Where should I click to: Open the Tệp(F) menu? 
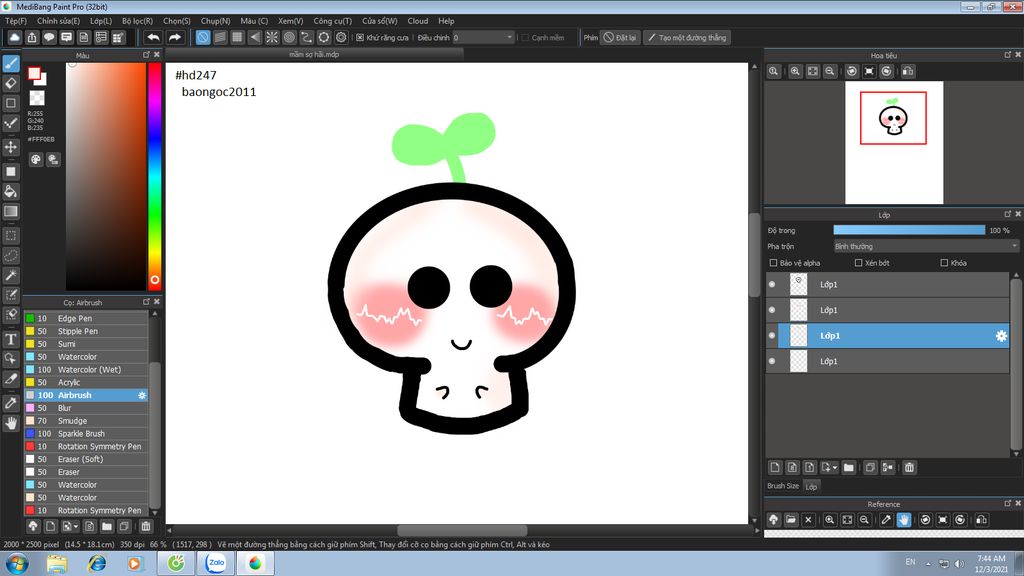[x=16, y=21]
